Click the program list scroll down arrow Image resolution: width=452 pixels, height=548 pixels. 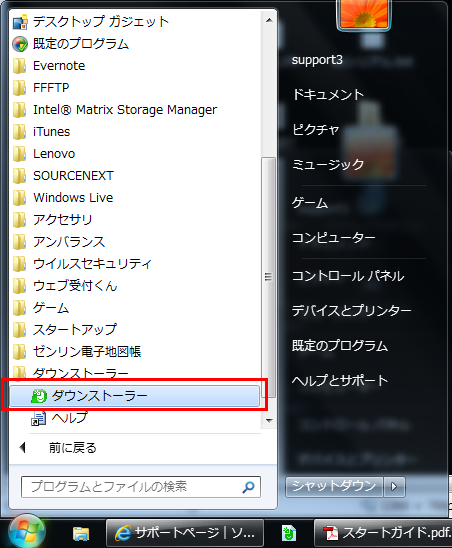pyautogui.click(x=269, y=420)
